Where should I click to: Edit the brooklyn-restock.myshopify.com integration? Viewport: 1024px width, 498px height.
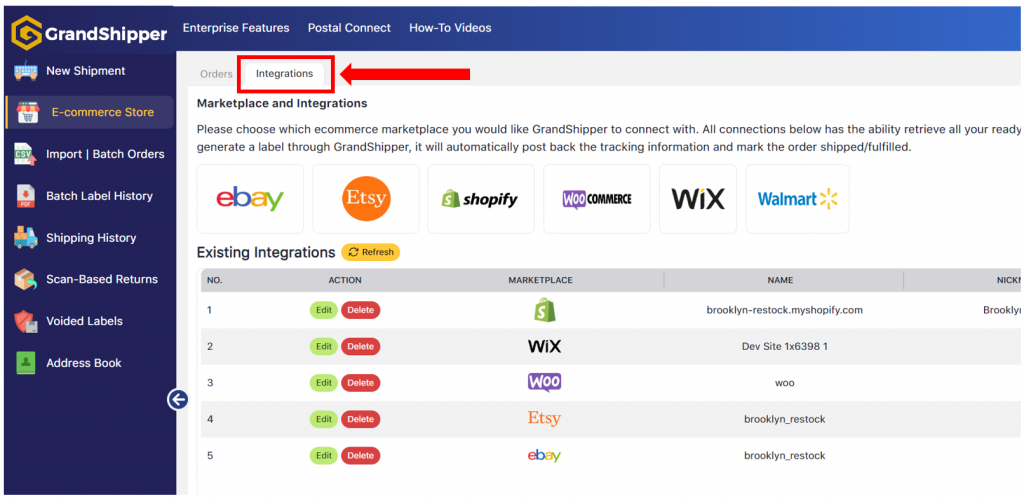click(324, 310)
